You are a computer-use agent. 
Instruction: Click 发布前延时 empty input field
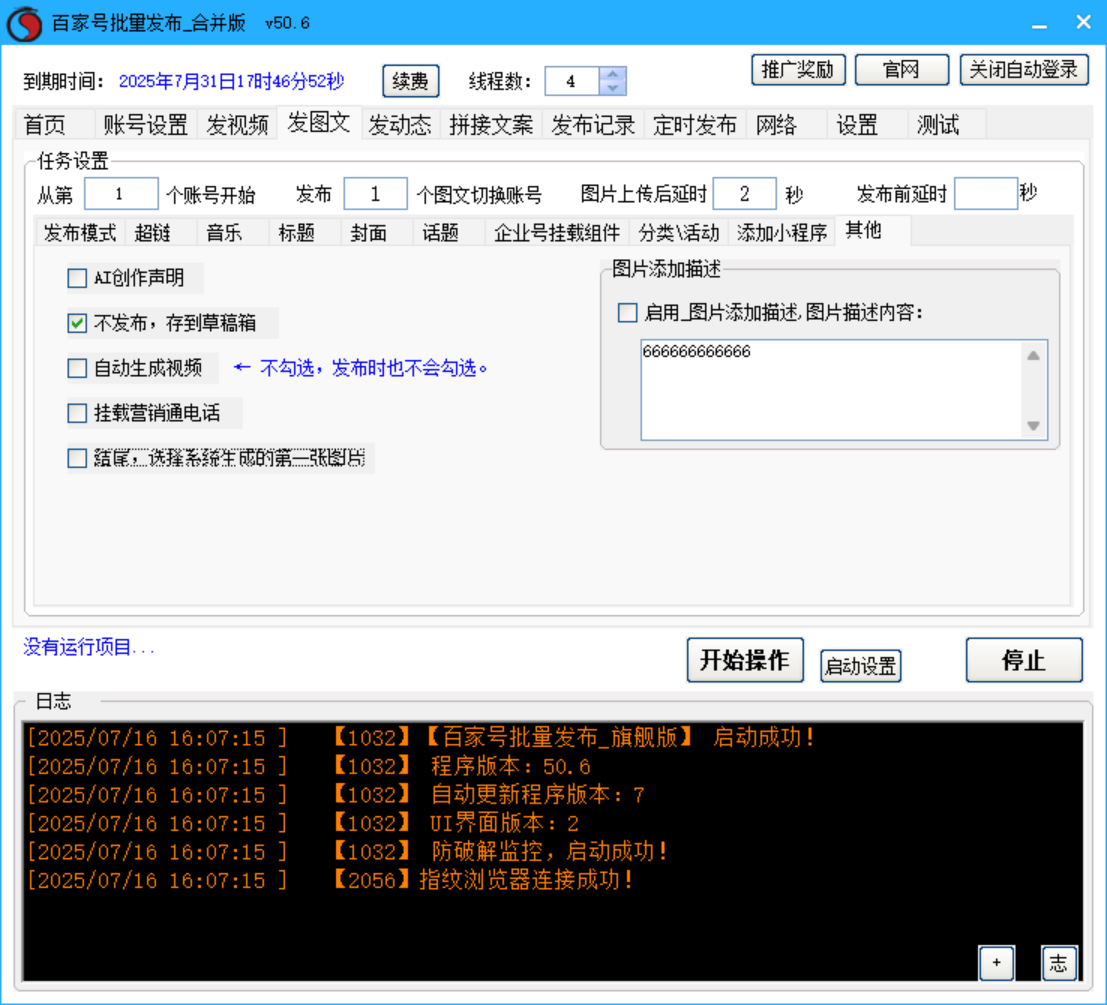[x=986, y=193]
